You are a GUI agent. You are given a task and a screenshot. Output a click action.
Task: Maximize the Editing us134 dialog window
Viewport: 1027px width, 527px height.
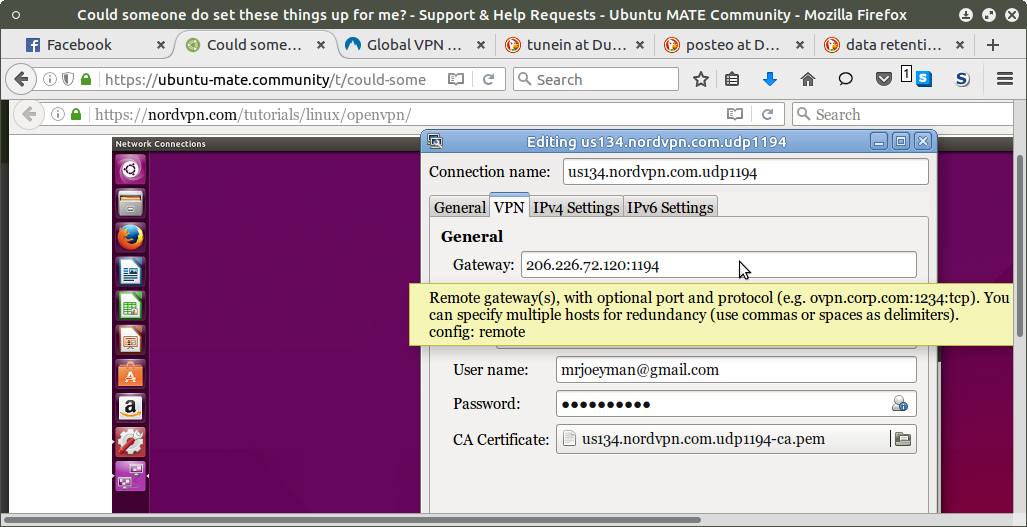coord(901,141)
